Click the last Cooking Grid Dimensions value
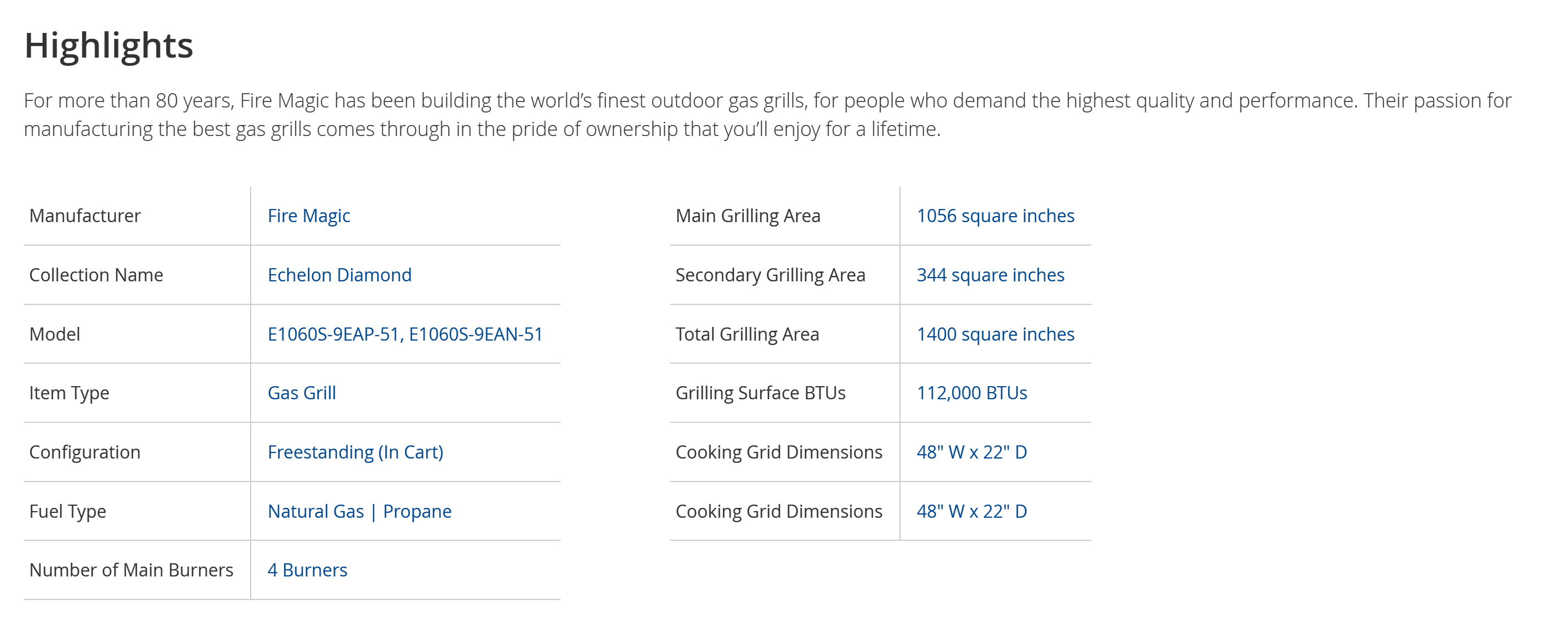Image resolution: width=1568 pixels, height=628 pixels. (x=971, y=511)
